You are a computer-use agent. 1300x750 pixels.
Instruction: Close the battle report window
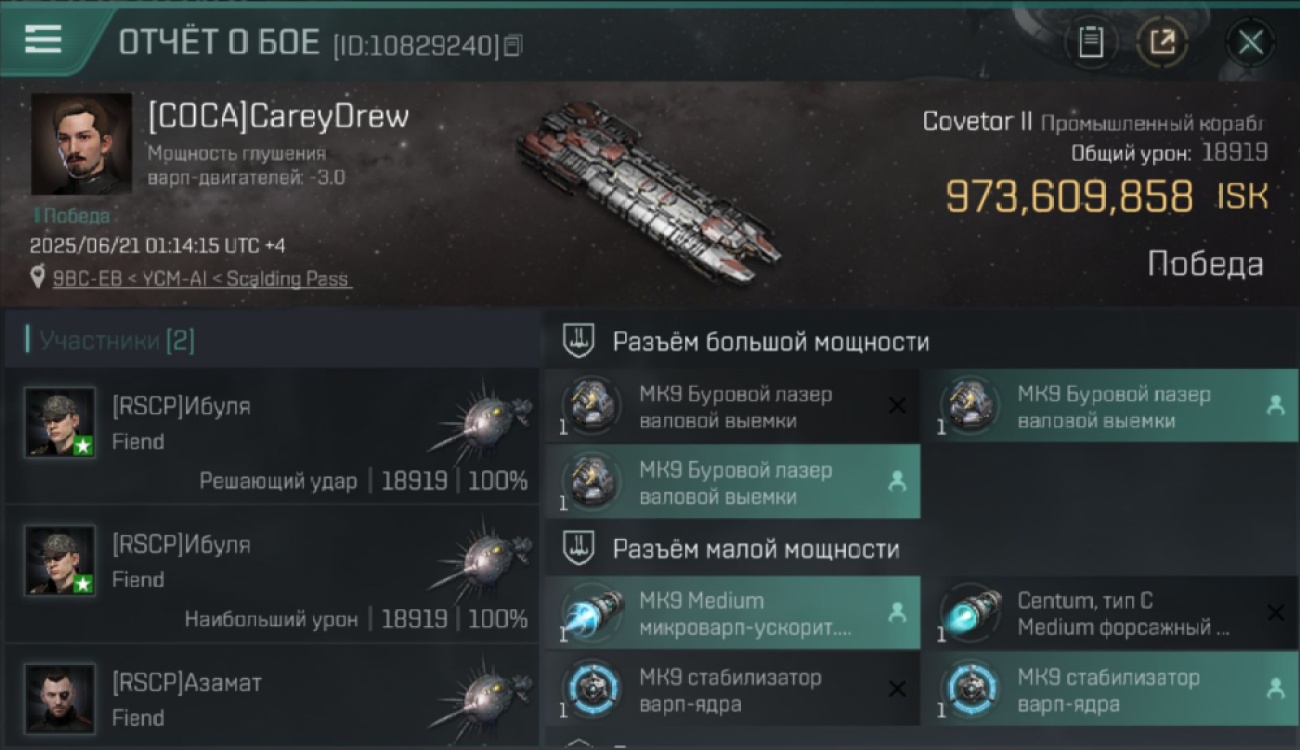click(x=1250, y=42)
